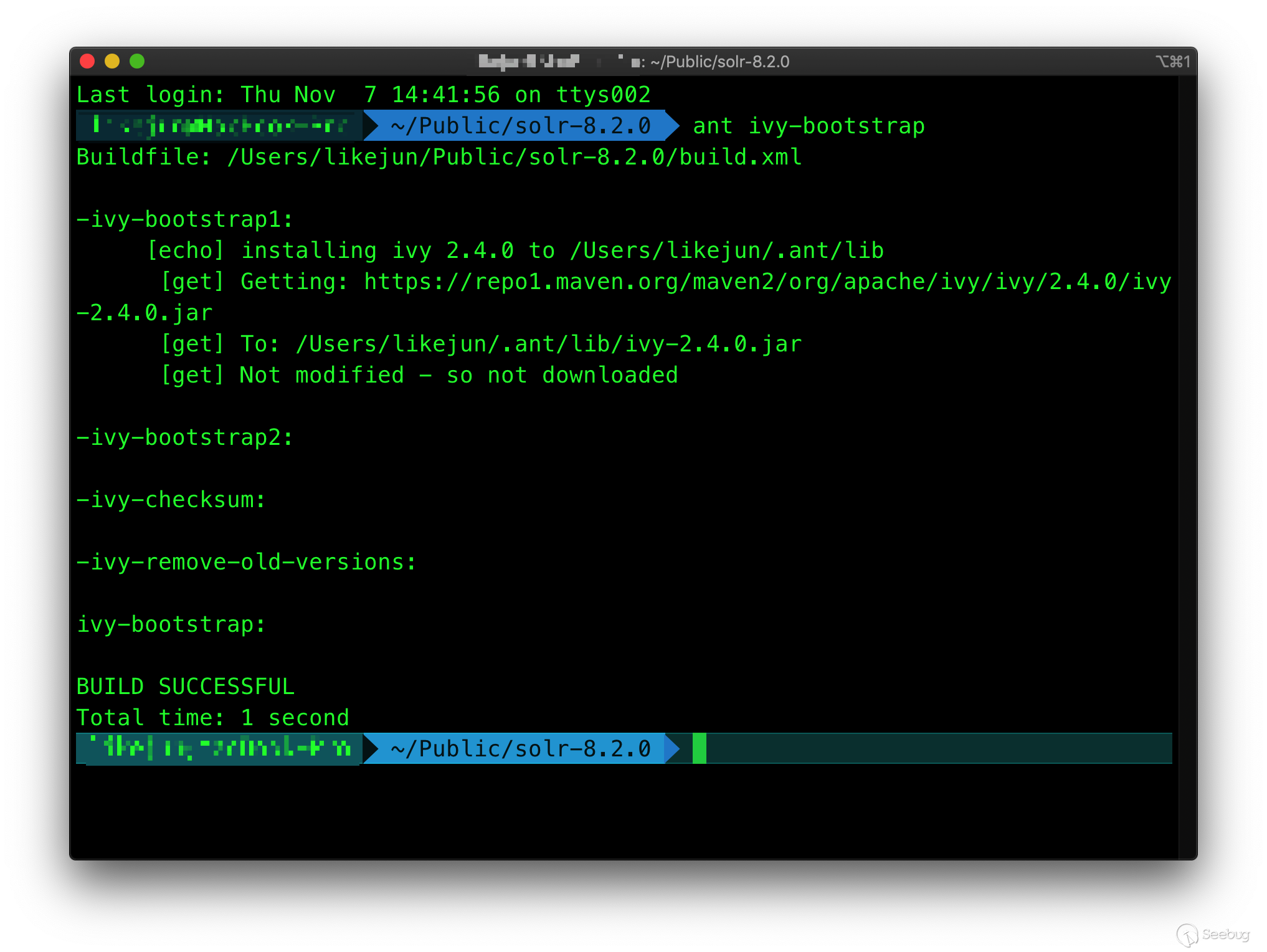1267x952 pixels.
Task: Click the repo1.maven.org ivy jar URL
Action: [x=767, y=282]
